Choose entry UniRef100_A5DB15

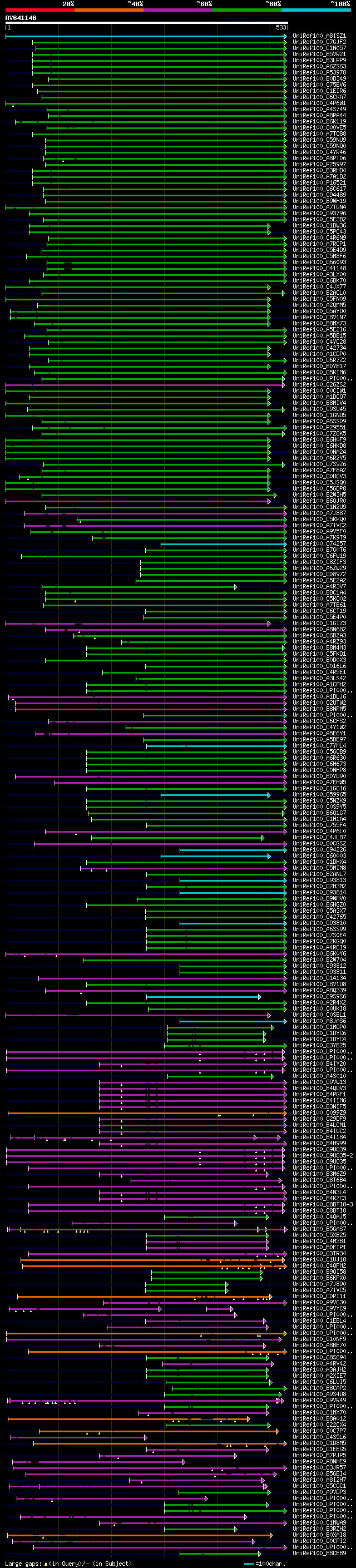coord(319,335)
